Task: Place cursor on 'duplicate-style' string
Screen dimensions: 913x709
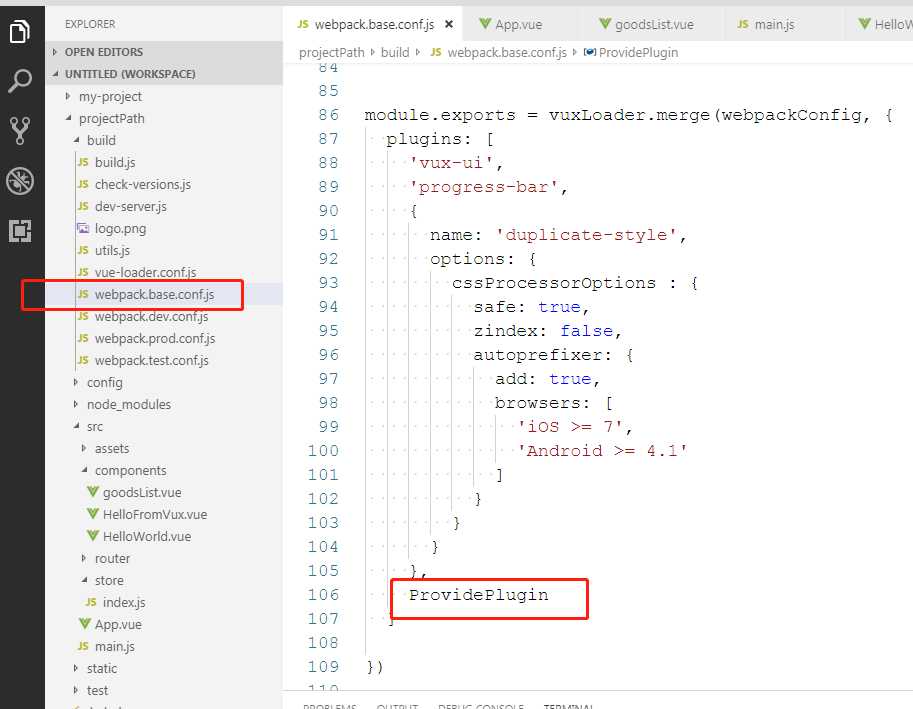Action: [x=586, y=235]
